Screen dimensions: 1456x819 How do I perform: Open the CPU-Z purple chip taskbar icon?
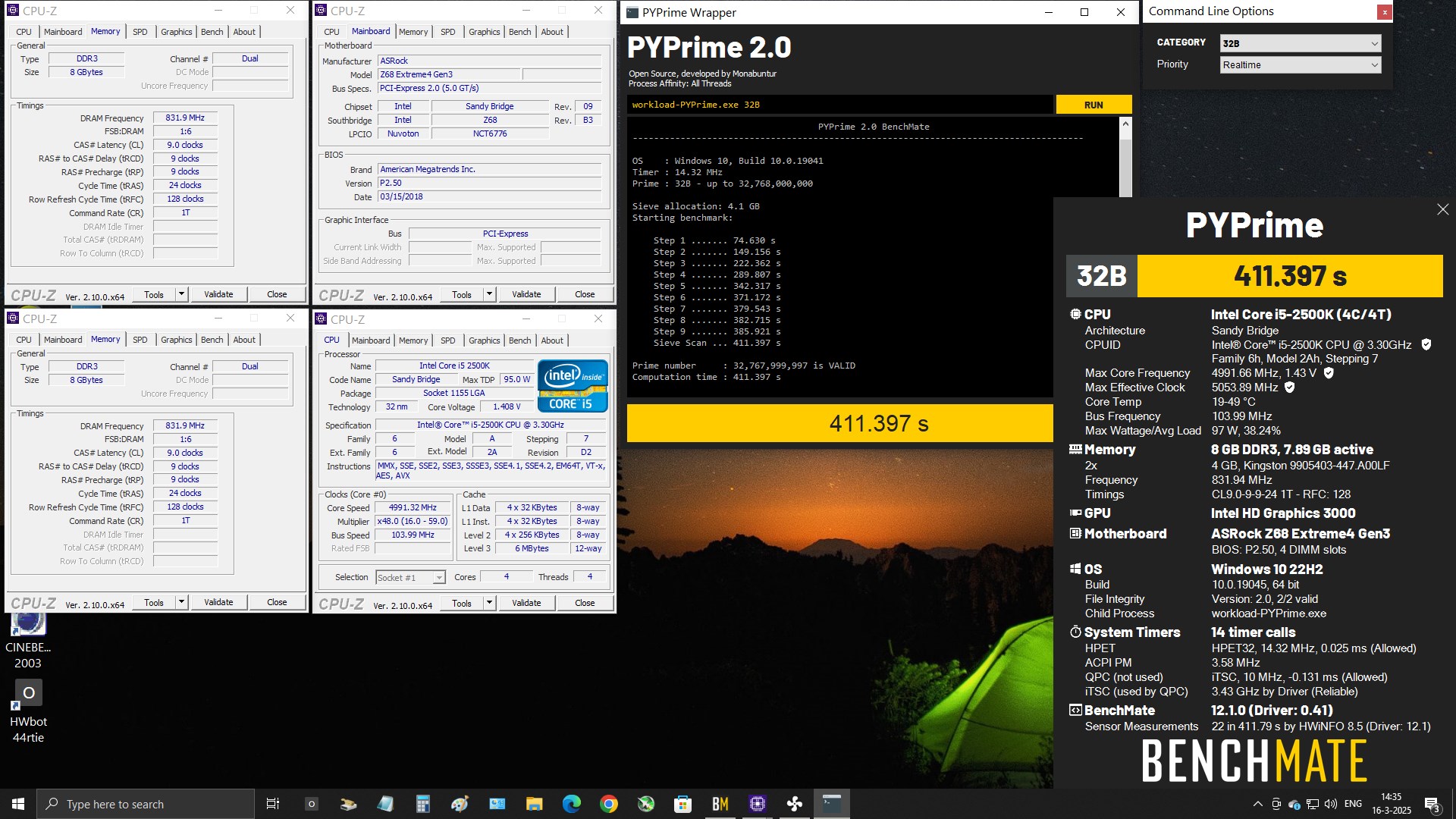tap(757, 804)
